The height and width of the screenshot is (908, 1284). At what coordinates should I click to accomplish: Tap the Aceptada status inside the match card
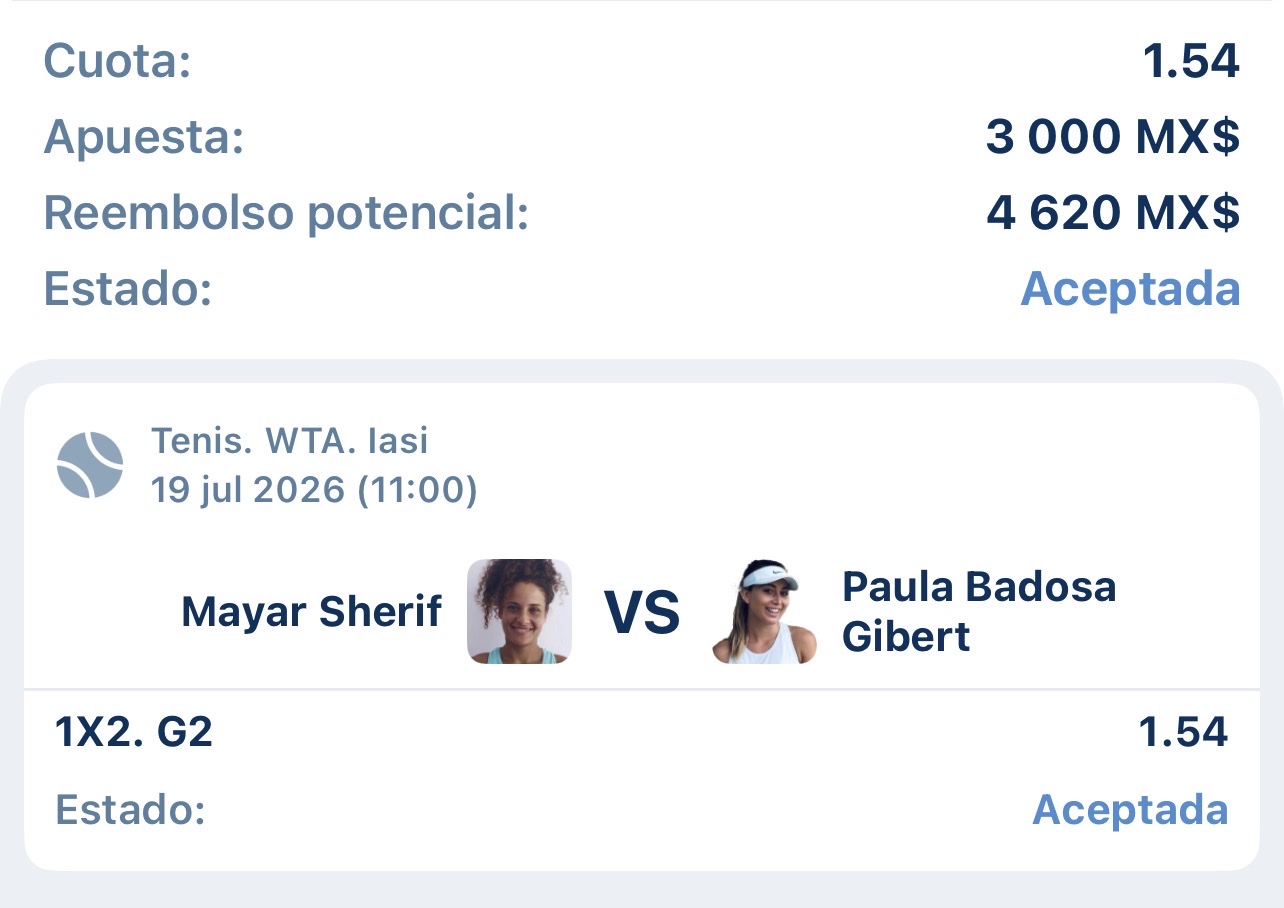pos(1130,809)
